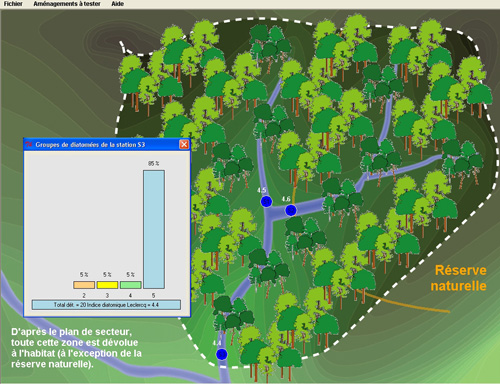500x384 pixels.
Task: Click the blue S1 station marker
Action: point(266,201)
